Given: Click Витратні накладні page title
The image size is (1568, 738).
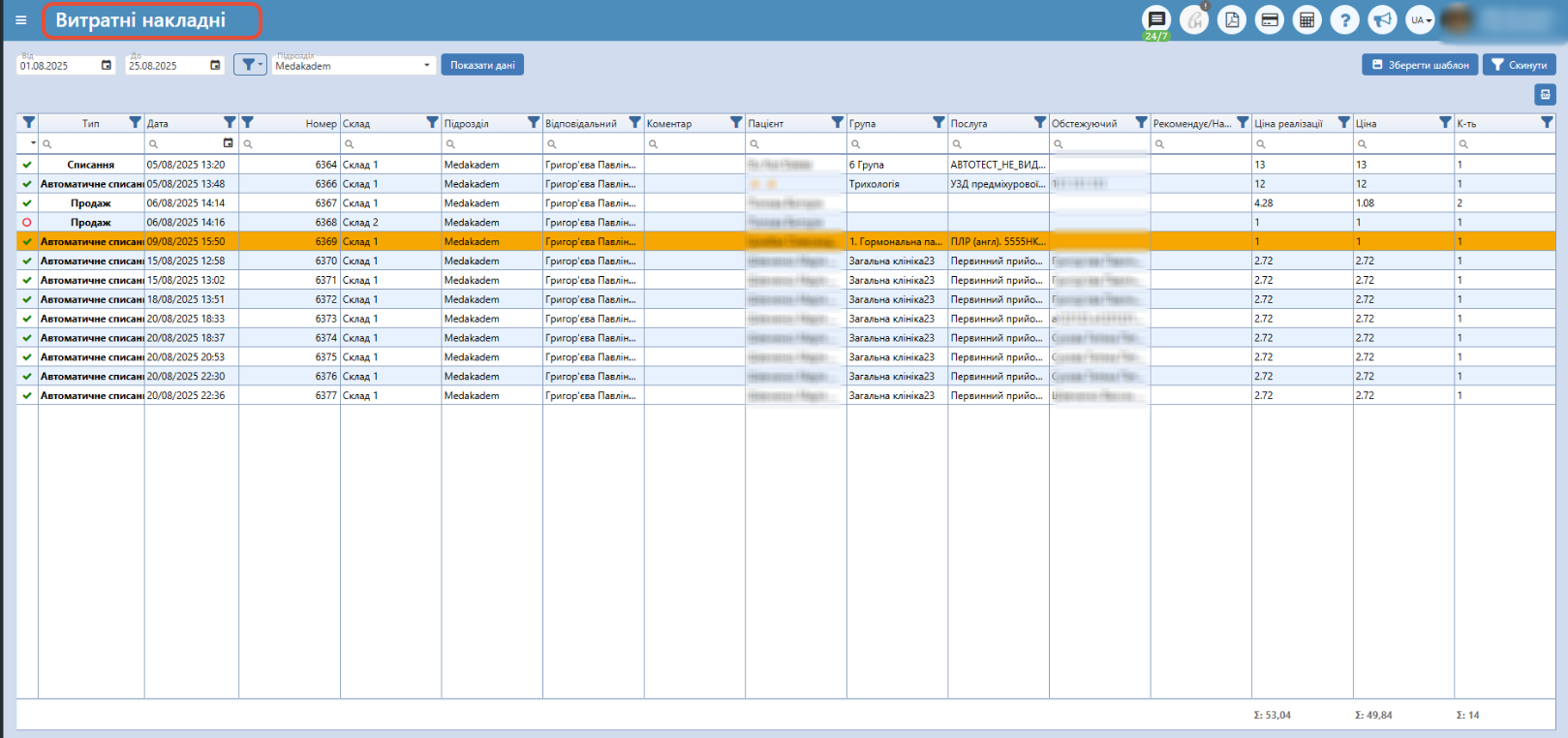Looking at the screenshot, I should click(140, 20).
